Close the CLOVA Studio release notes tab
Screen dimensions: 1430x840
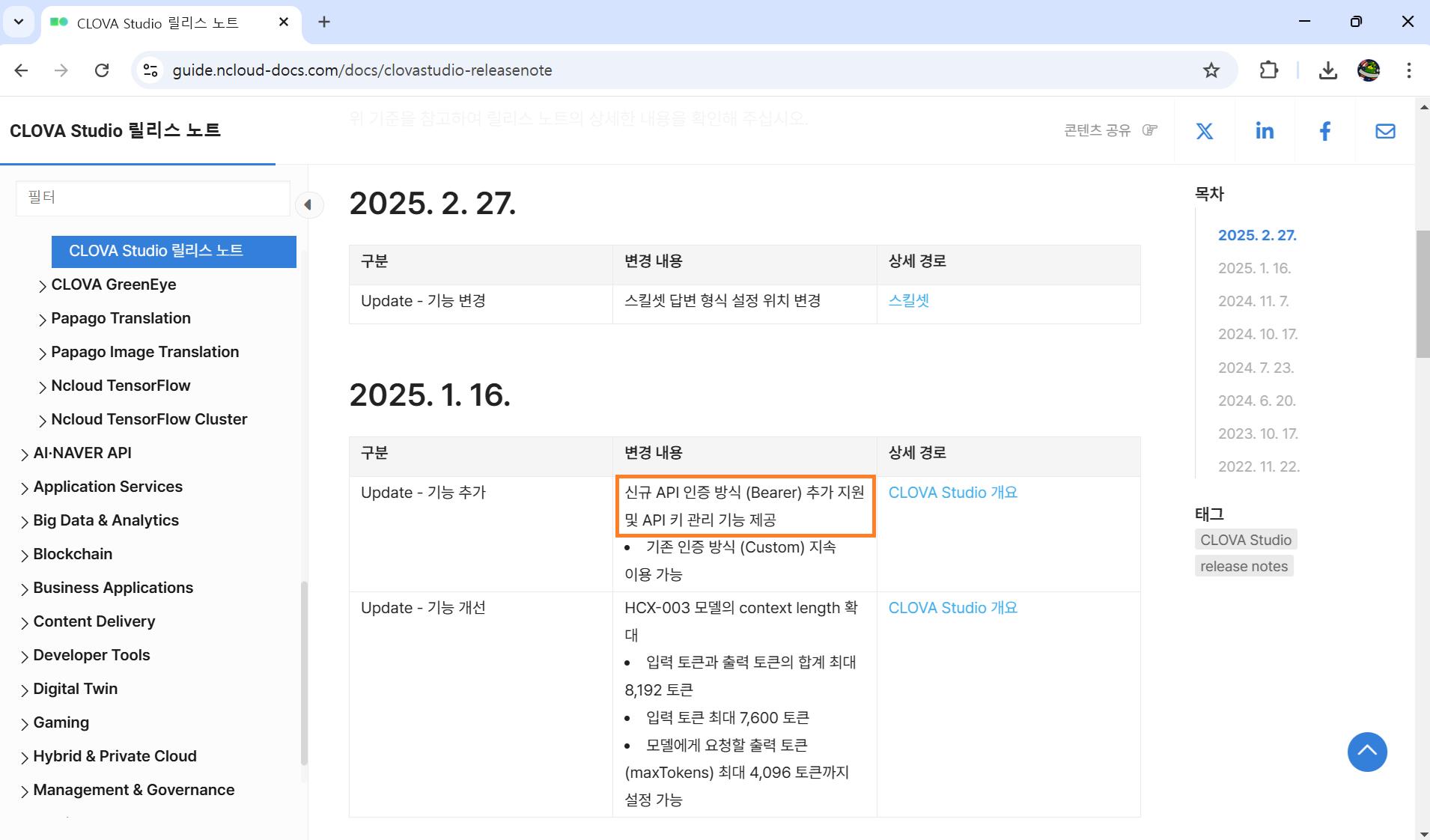click(284, 22)
